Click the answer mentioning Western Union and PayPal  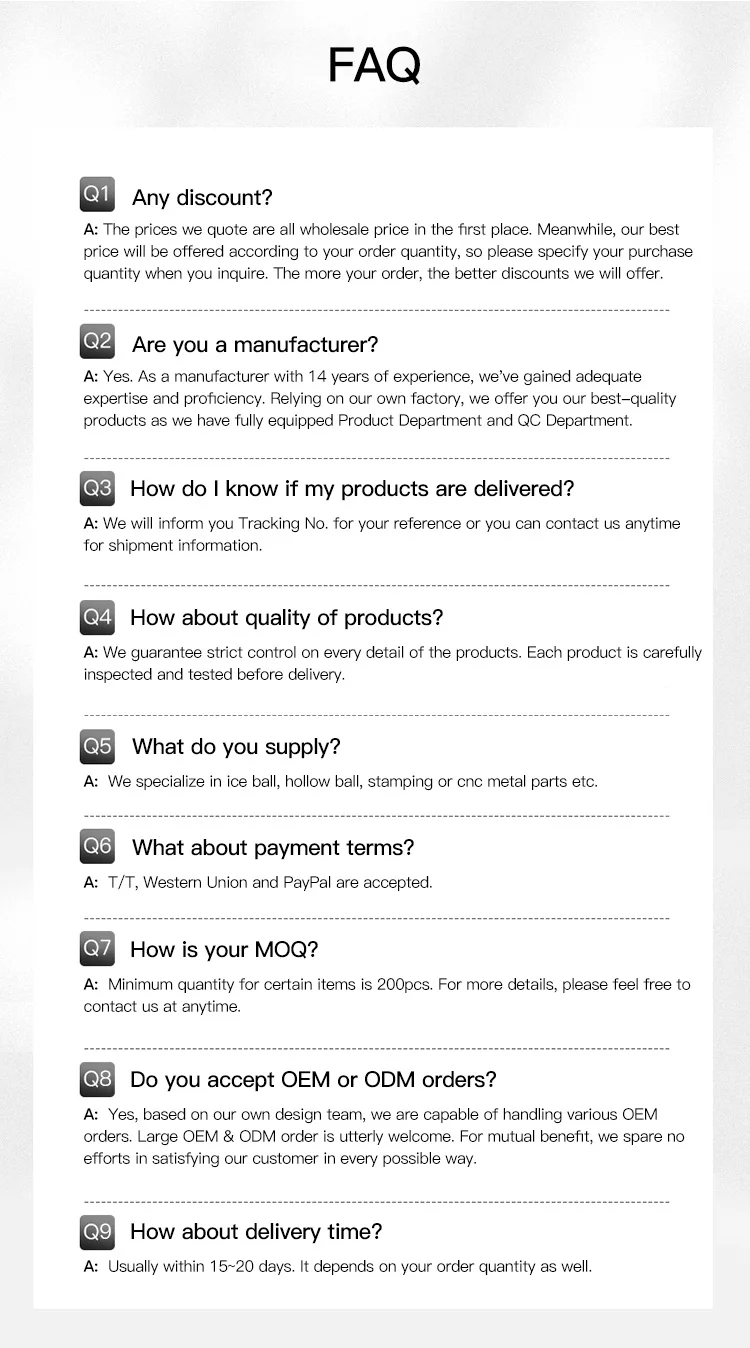coord(270,883)
